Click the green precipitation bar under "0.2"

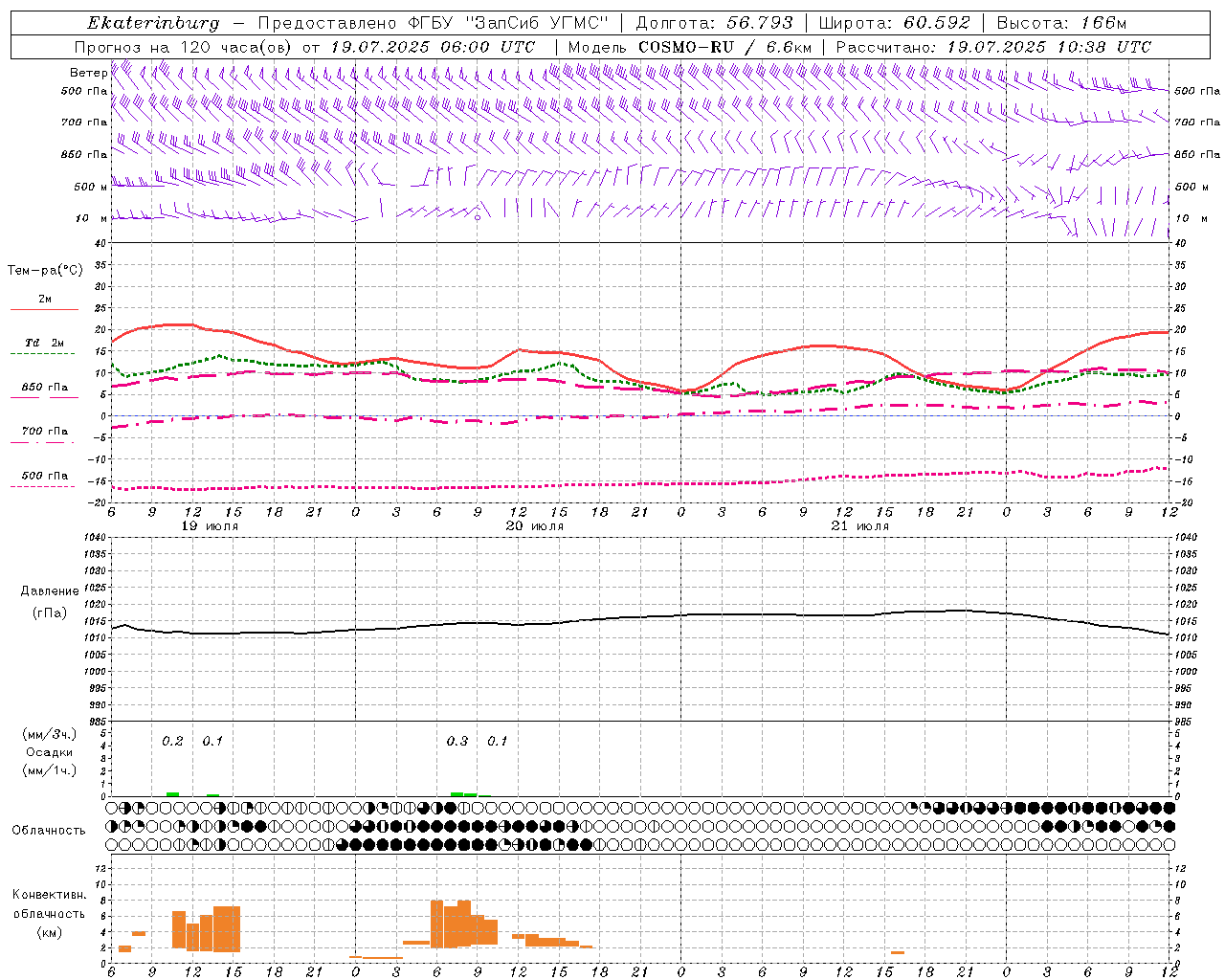tap(172, 794)
